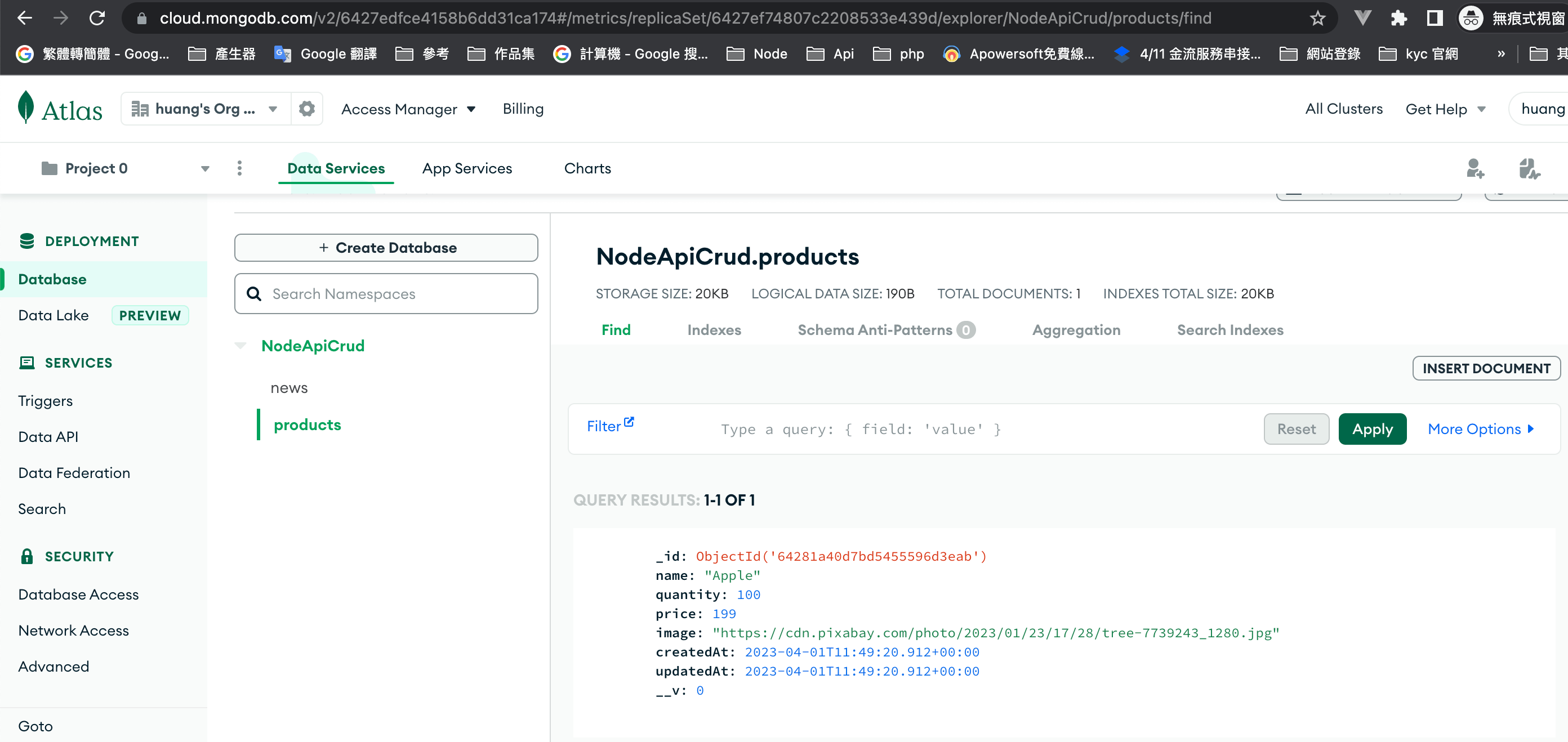Collapse the NodeApiCrud database tree
This screenshot has width=1568, height=742.
click(x=241, y=346)
